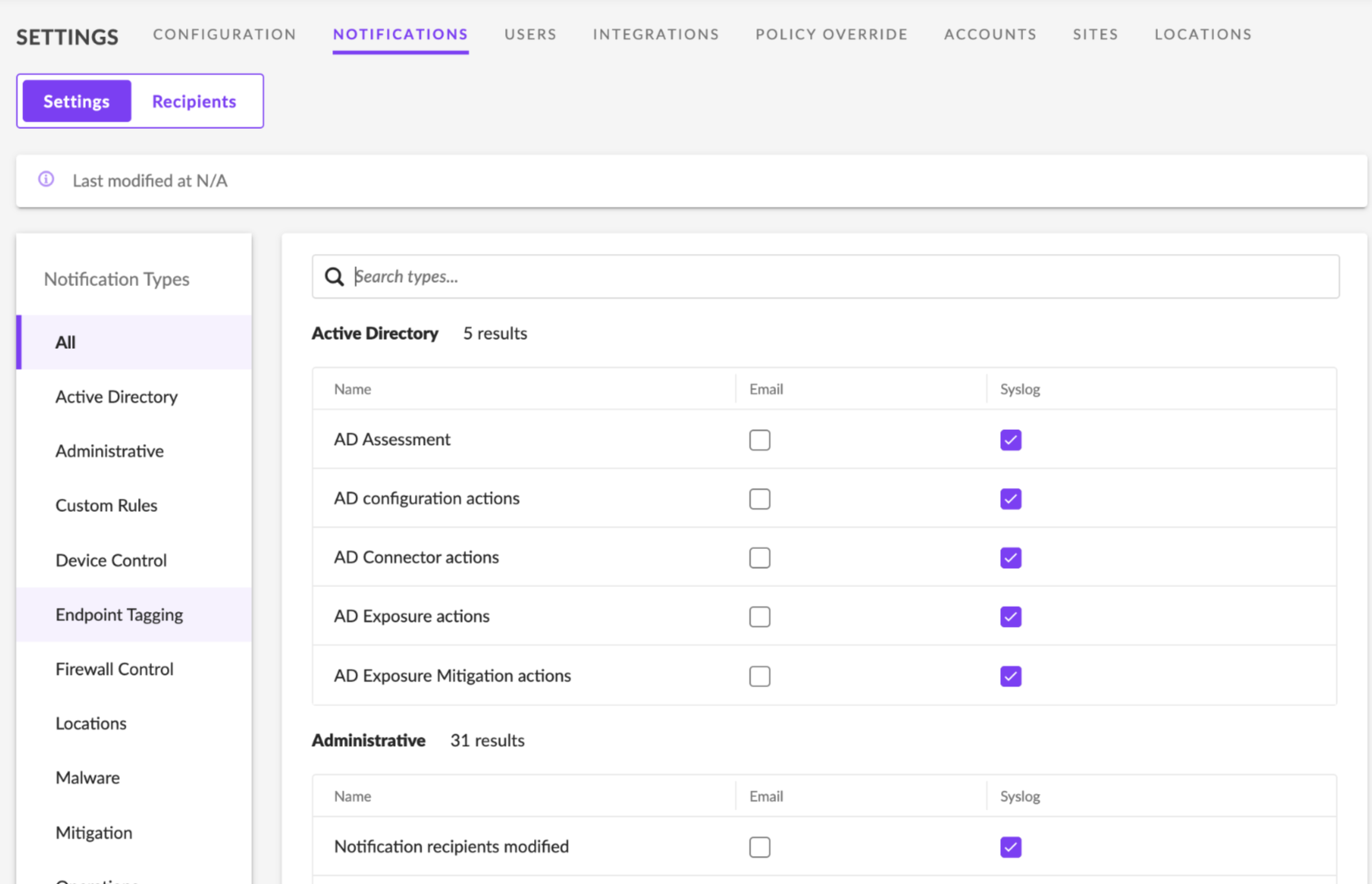This screenshot has width=1372, height=884.
Task: Tick Email for AD Exposure Mitigation actions
Action: (760, 676)
